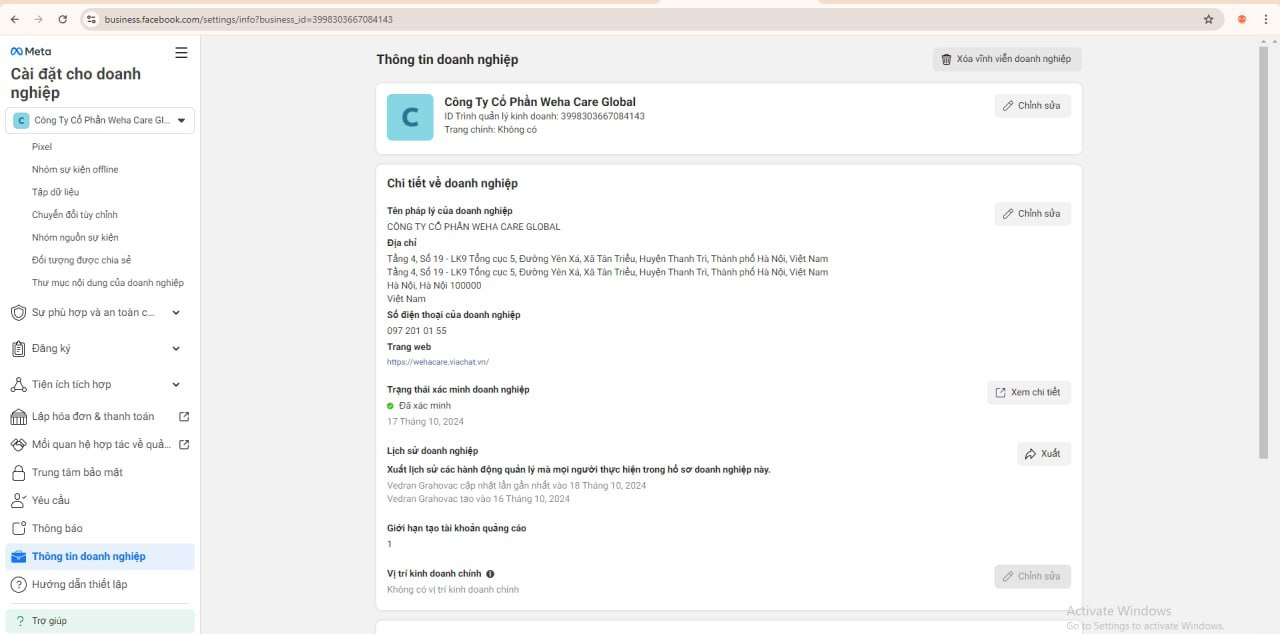
Task: Click Xóa vĩnh viễn doanh nghiệp button
Action: (1007, 59)
